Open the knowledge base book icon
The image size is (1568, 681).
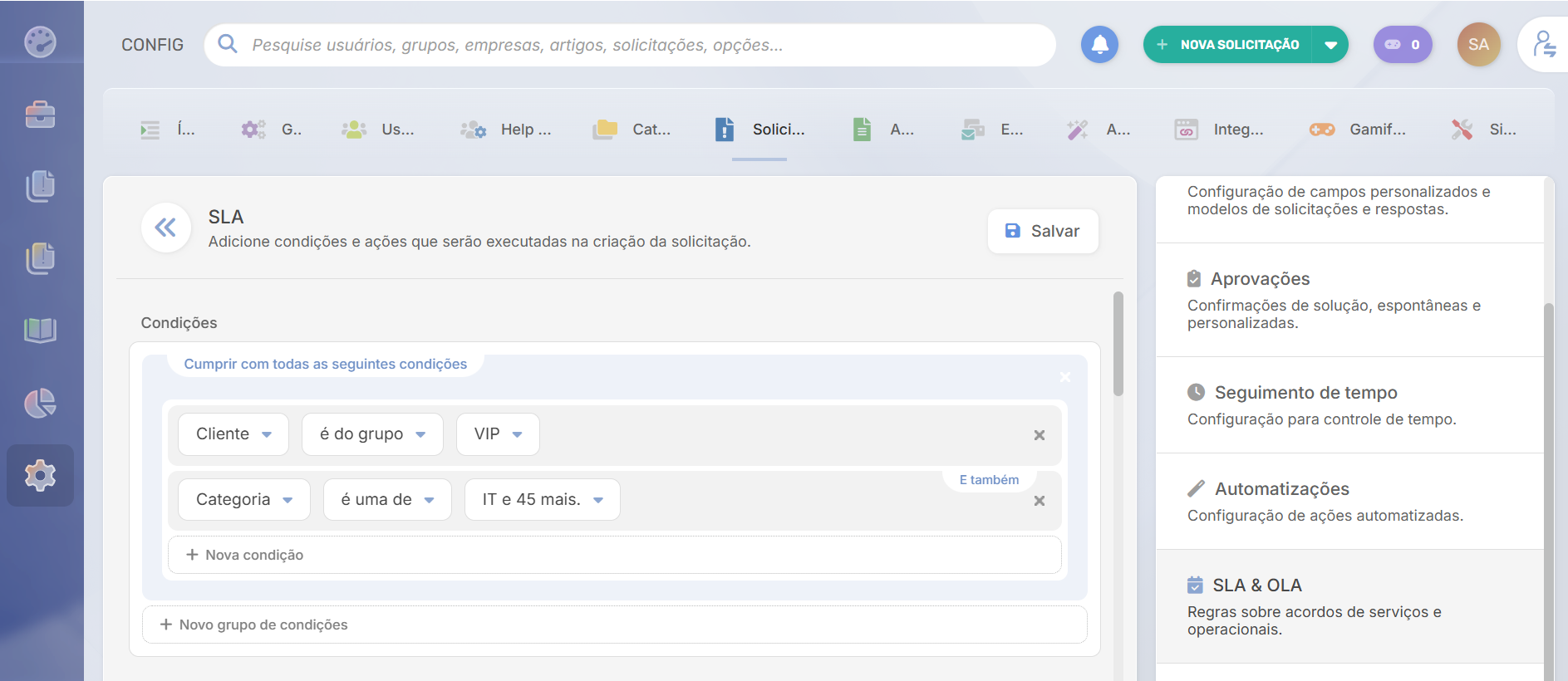coord(40,331)
